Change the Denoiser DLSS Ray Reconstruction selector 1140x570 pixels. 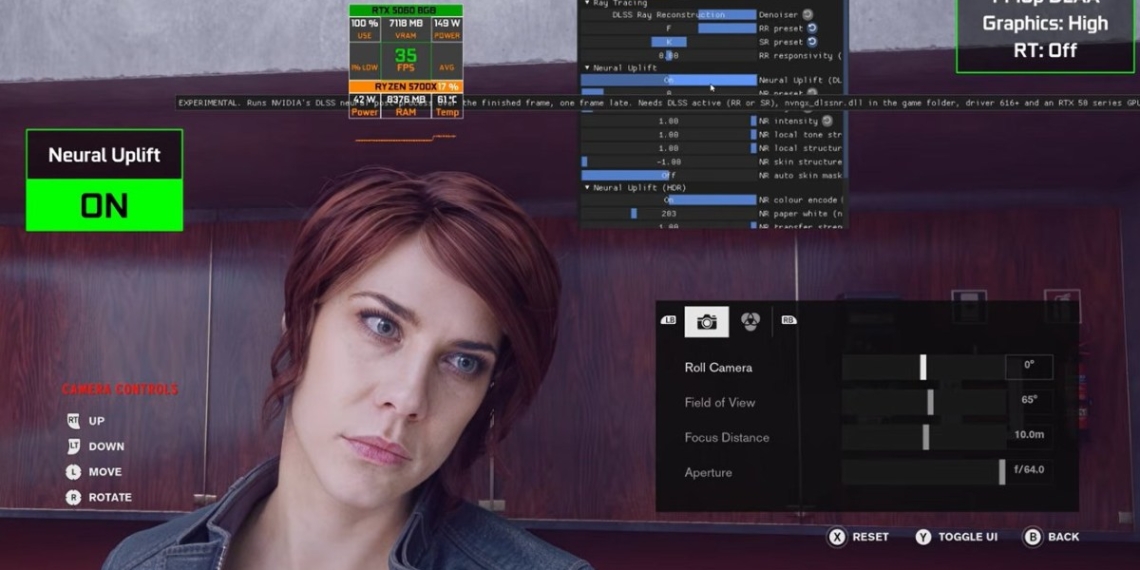point(668,15)
